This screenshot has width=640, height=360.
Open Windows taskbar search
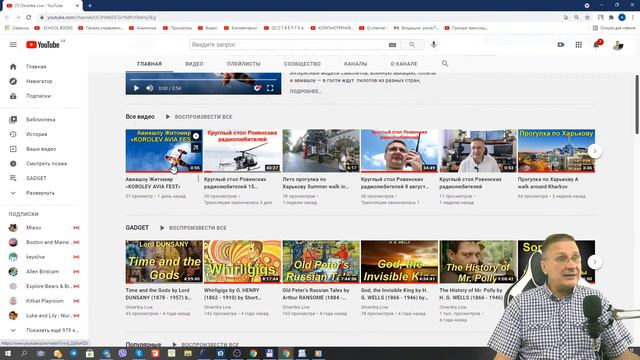click(x=24, y=353)
